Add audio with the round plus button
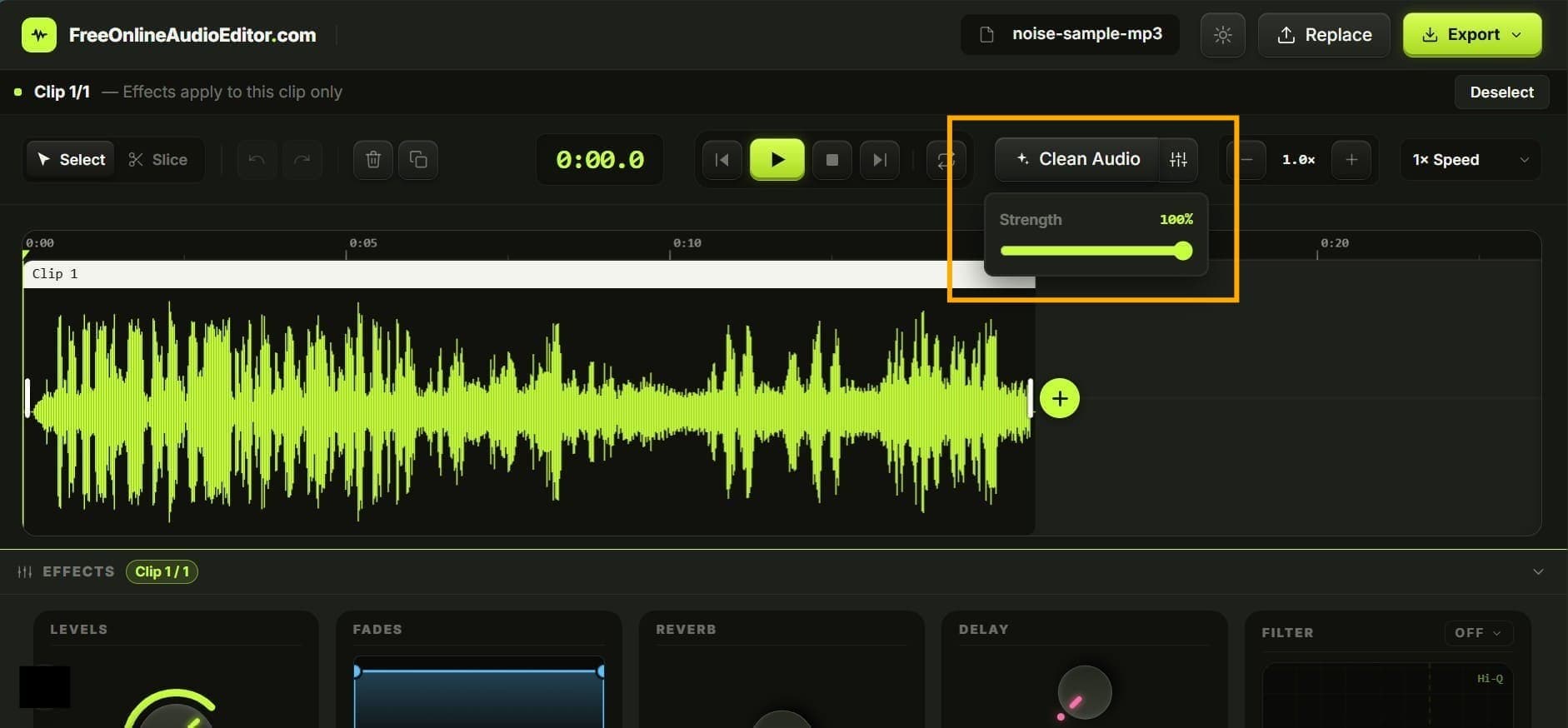Image resolution: width=1568 pixels, height=728 pixels. pos(1060,398)
